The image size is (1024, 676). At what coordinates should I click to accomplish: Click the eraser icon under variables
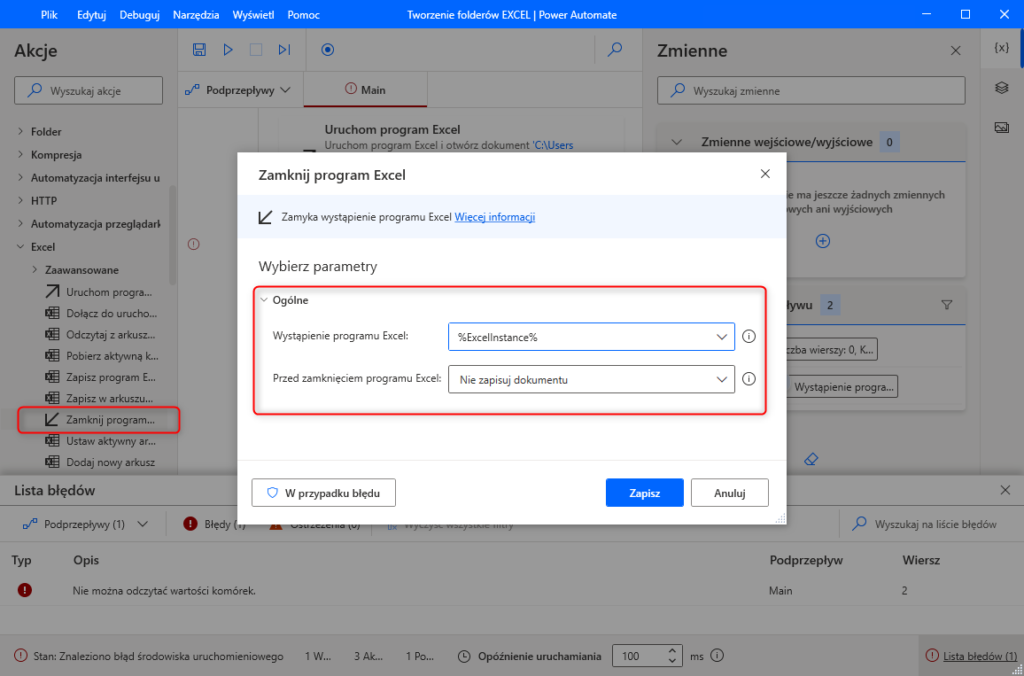(810, 458)
